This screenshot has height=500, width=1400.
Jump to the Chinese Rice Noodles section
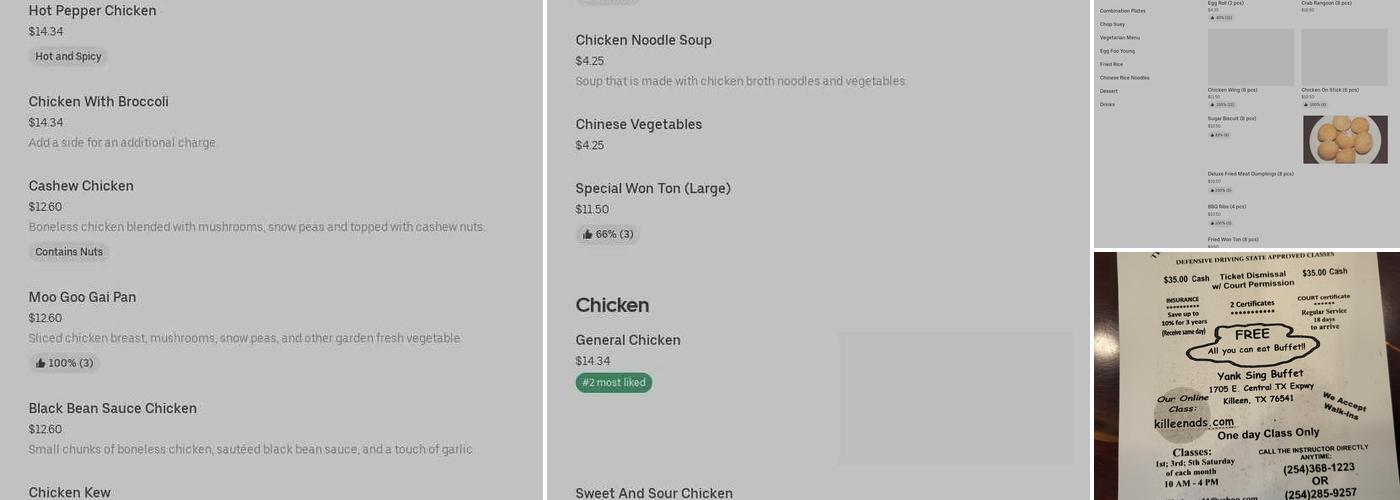point(1124,78)
